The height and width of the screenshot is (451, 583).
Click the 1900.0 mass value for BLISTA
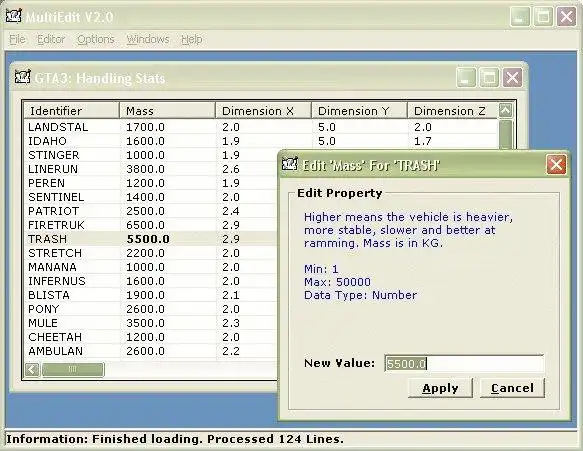point(145,295)
